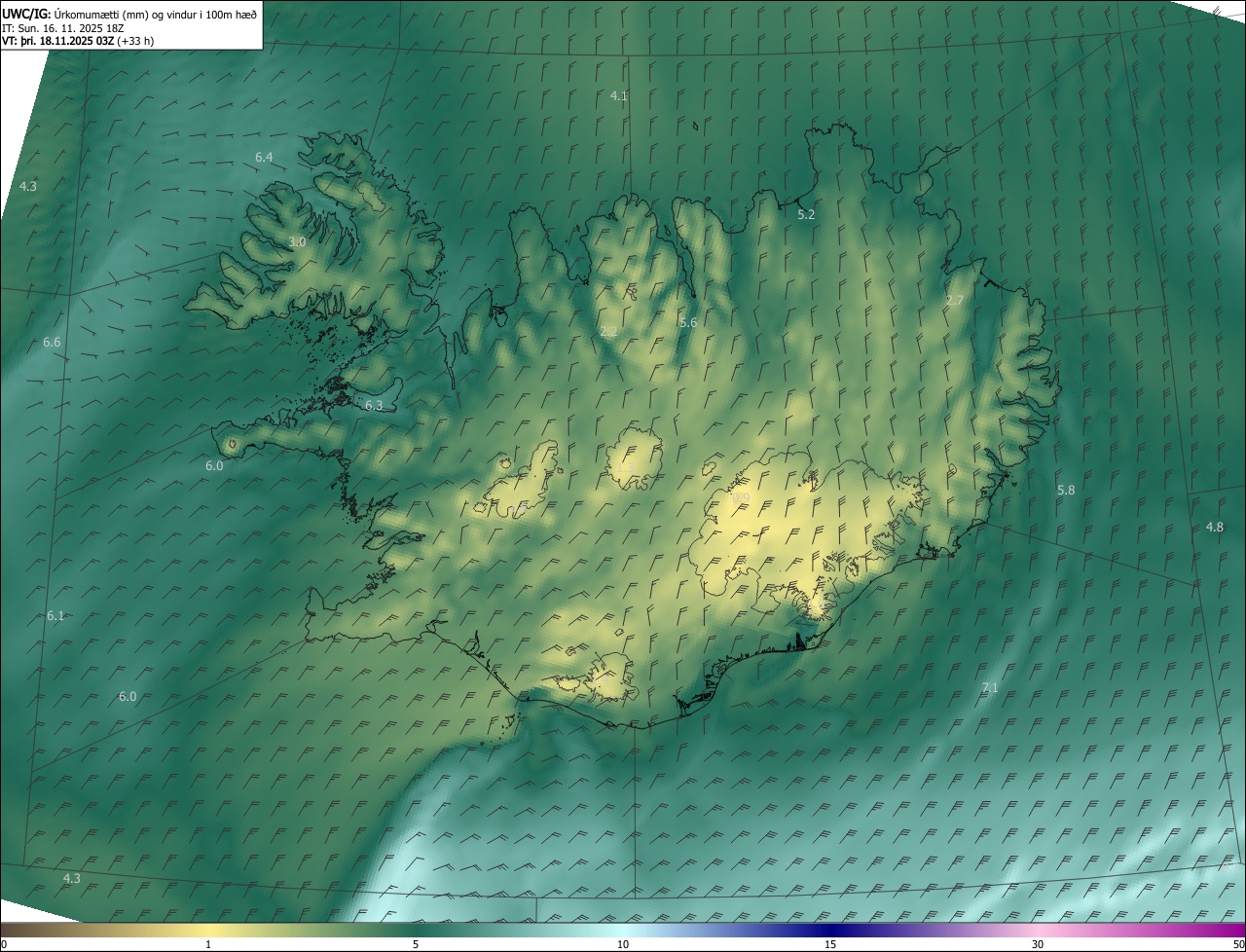Viewport: 1246px width, 952px height.
Task: Click the 3.0 value over the Westfjords
Action: click(x=297, y=241)
